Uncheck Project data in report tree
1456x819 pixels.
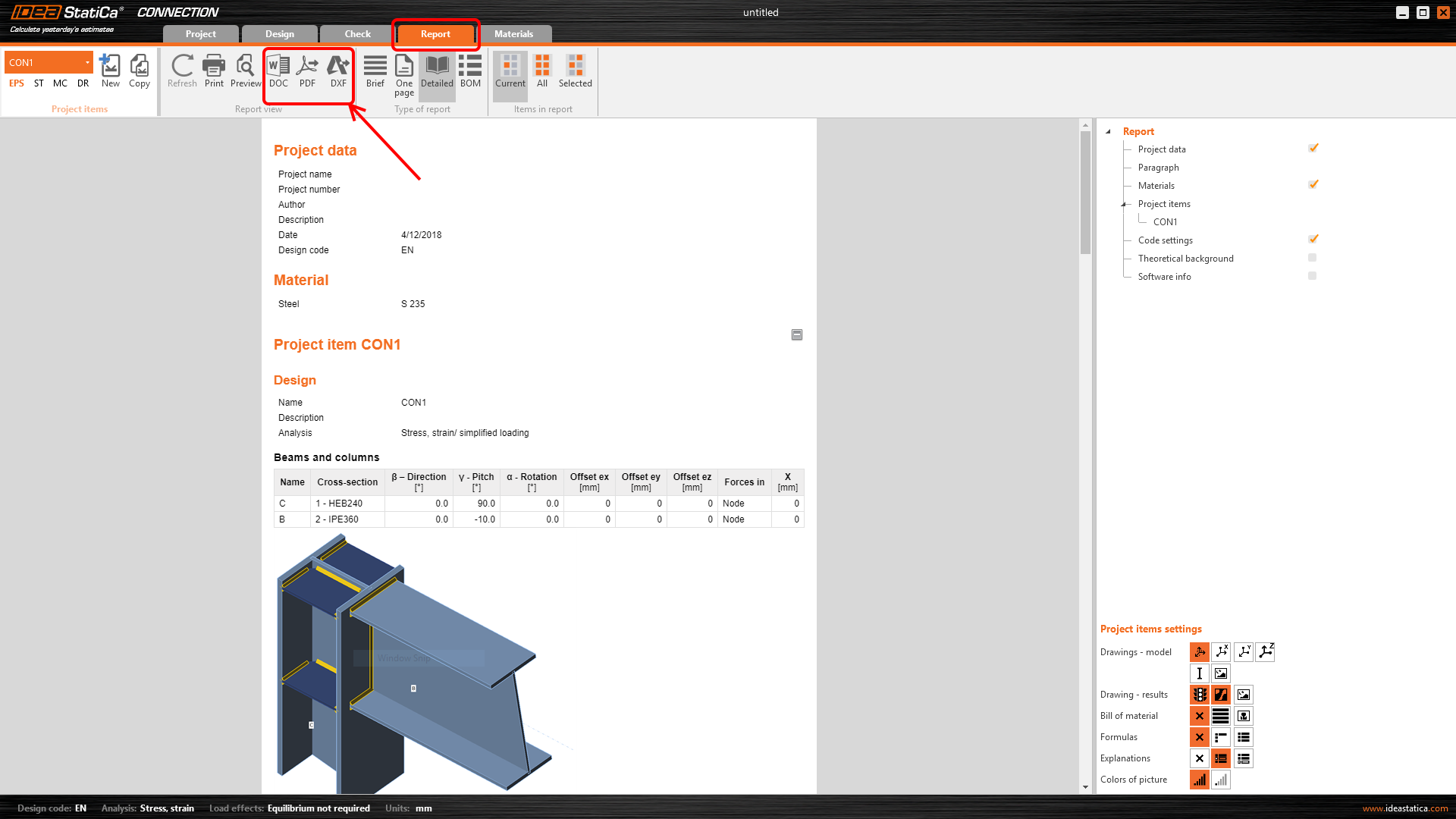coord(1313,149)
